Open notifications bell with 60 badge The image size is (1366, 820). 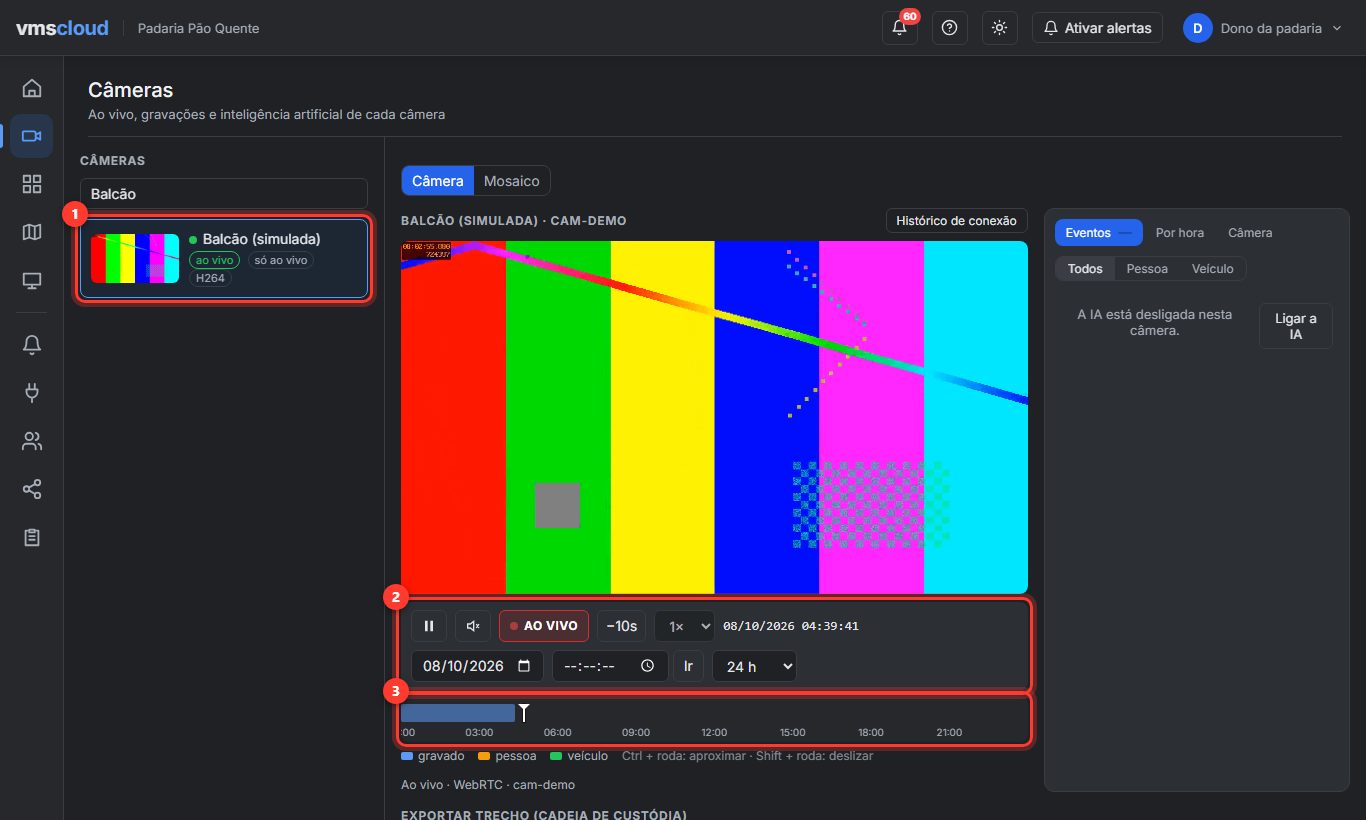click(x=899, y=28)
